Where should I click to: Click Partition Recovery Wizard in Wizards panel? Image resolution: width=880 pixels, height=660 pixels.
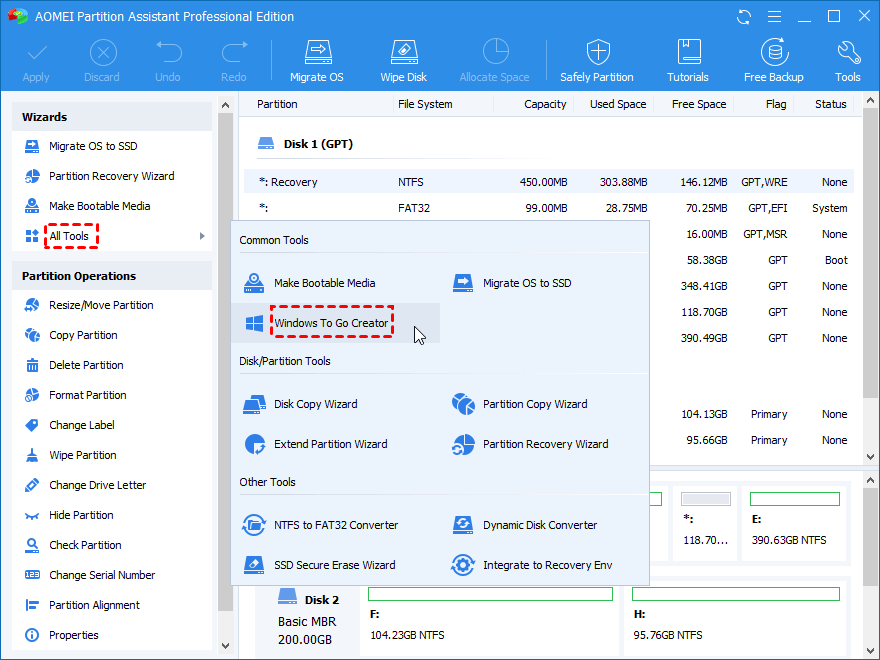[111, 176]
